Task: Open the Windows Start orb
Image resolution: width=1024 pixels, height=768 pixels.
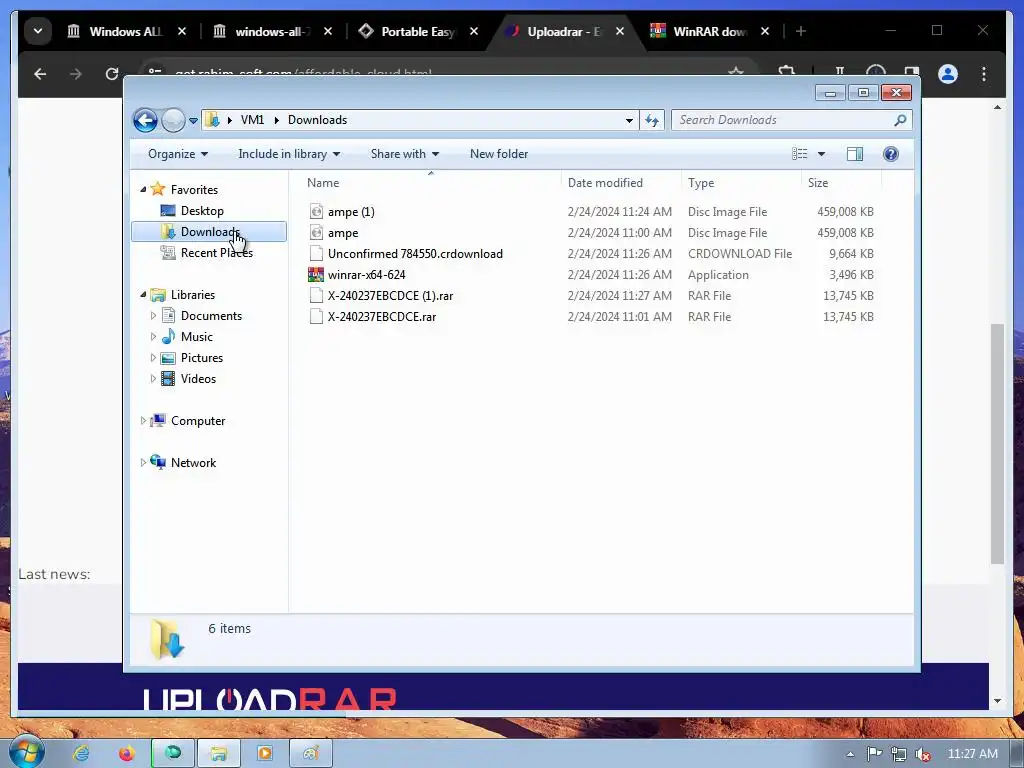Action: point(25,752)
